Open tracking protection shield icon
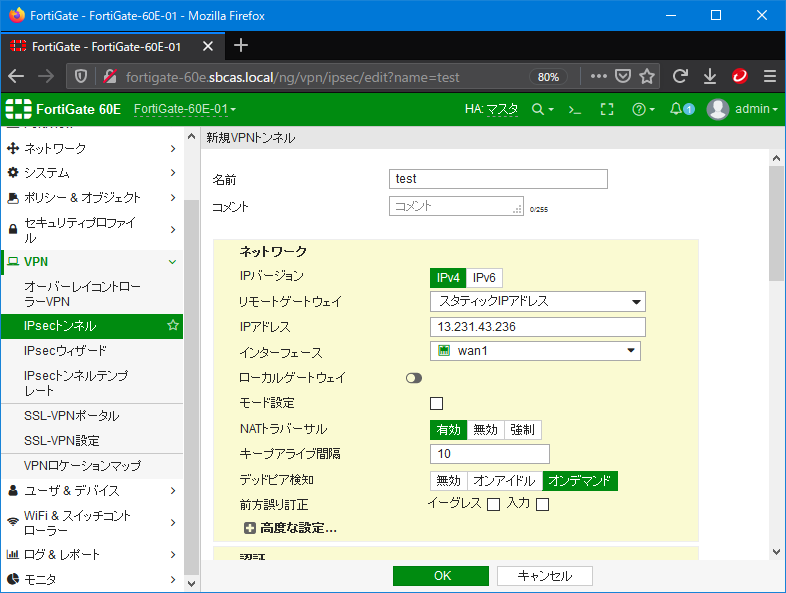786x593 pixels. pyautogui.click(x=81, y=77)
